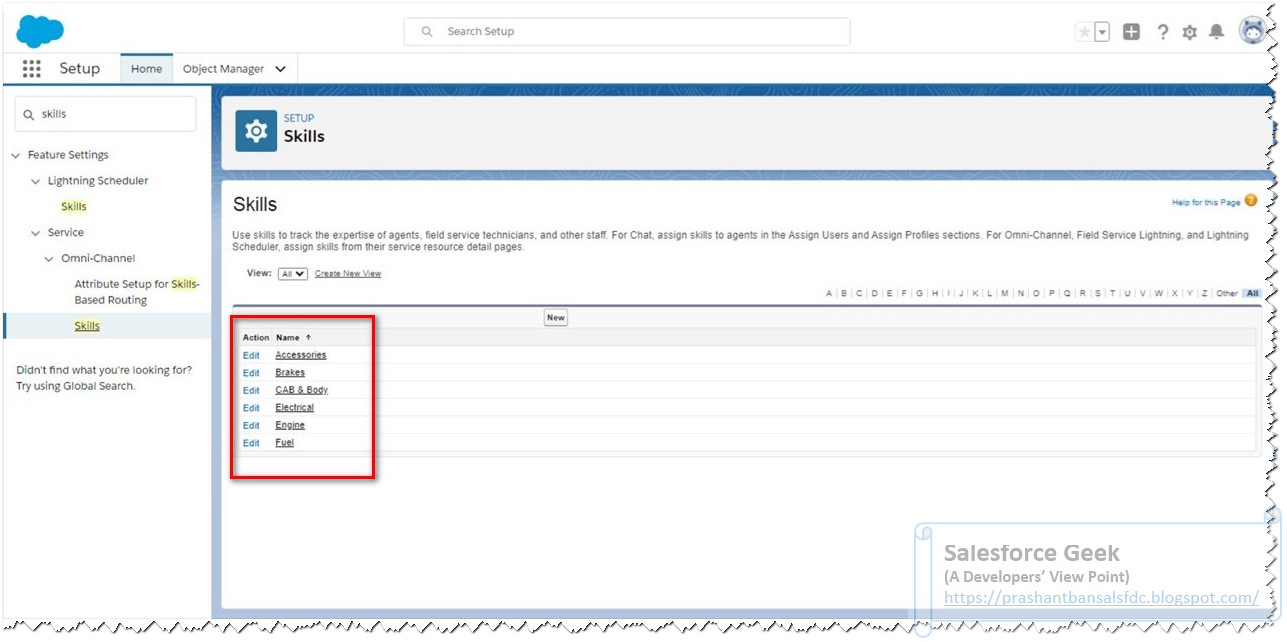Screen dimensions: 1287x642
Task: Open the Fuel skill record
Action: pyautogui.click(x=285, y=443)
